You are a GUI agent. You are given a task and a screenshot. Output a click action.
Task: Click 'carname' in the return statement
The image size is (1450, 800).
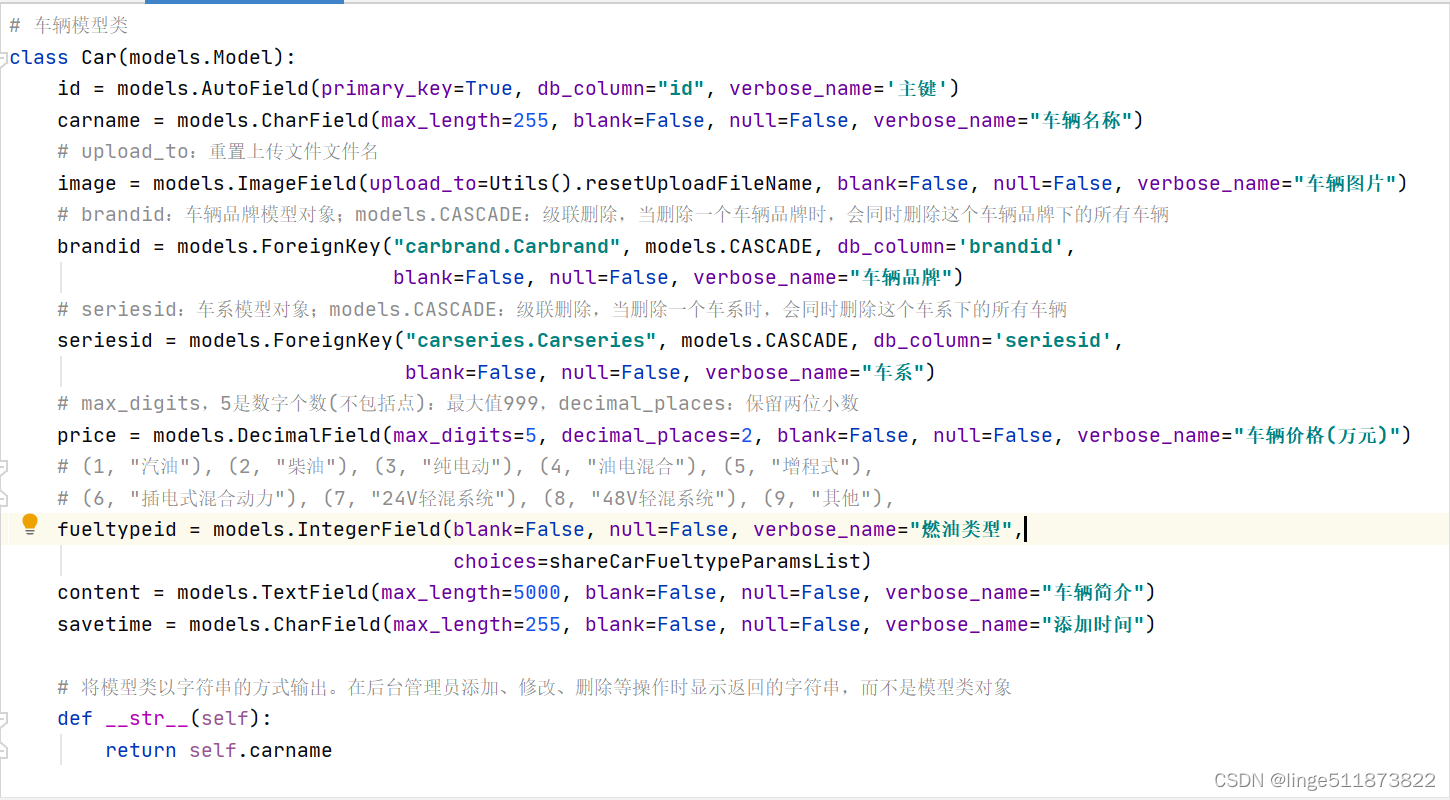[291, 750]
